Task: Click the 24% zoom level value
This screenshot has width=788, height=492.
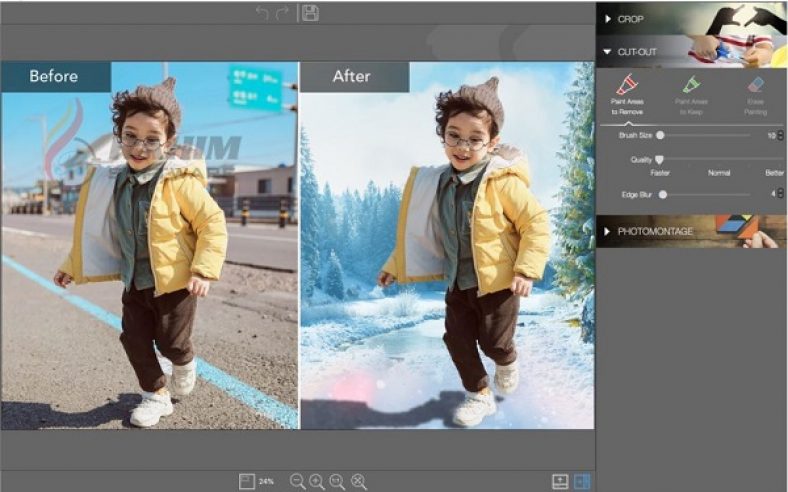Action: coord(266,481)
